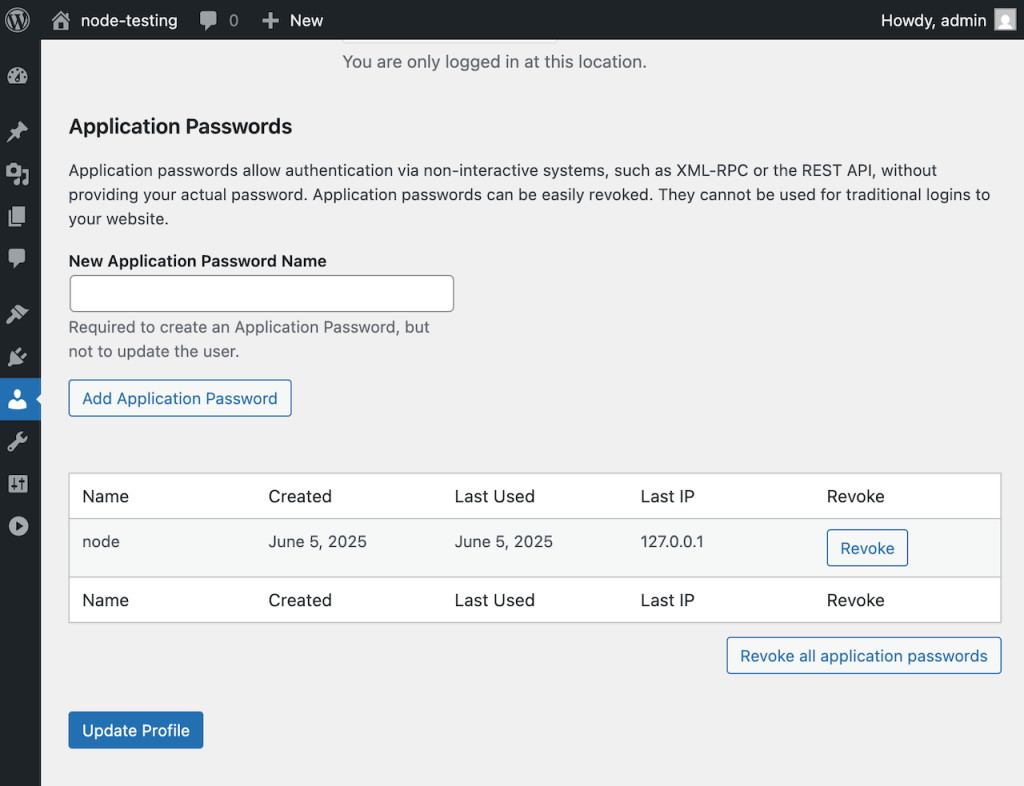Screen dimensions: 1024x786
Task: Click Add Application Password button
Action: (180, 398)
